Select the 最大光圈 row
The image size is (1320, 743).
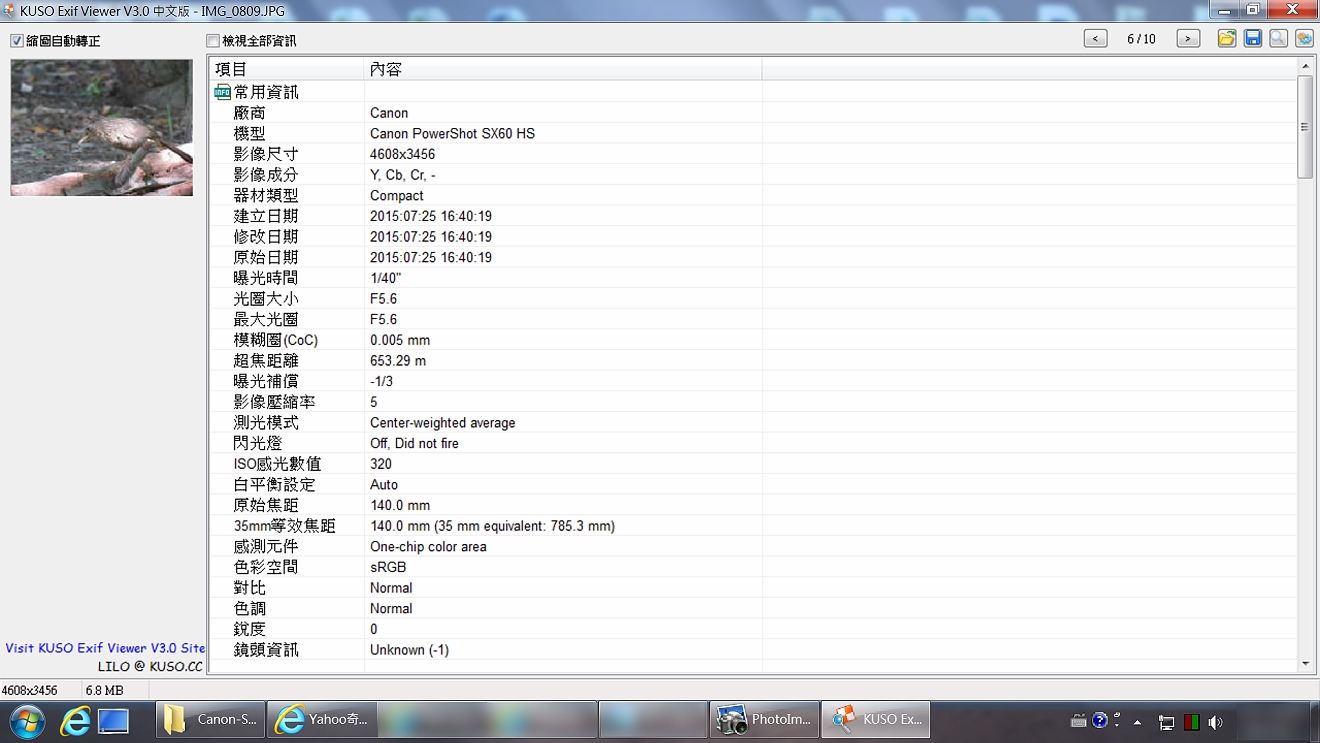(x=752, y=319)
